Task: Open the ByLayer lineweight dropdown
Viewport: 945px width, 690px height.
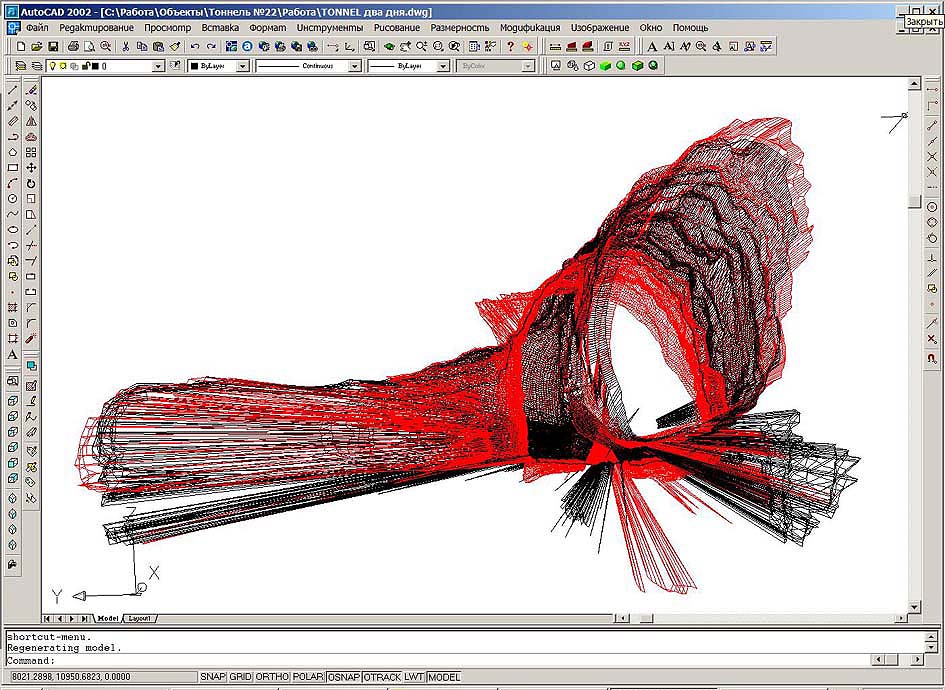Action: tap(443, 66)
